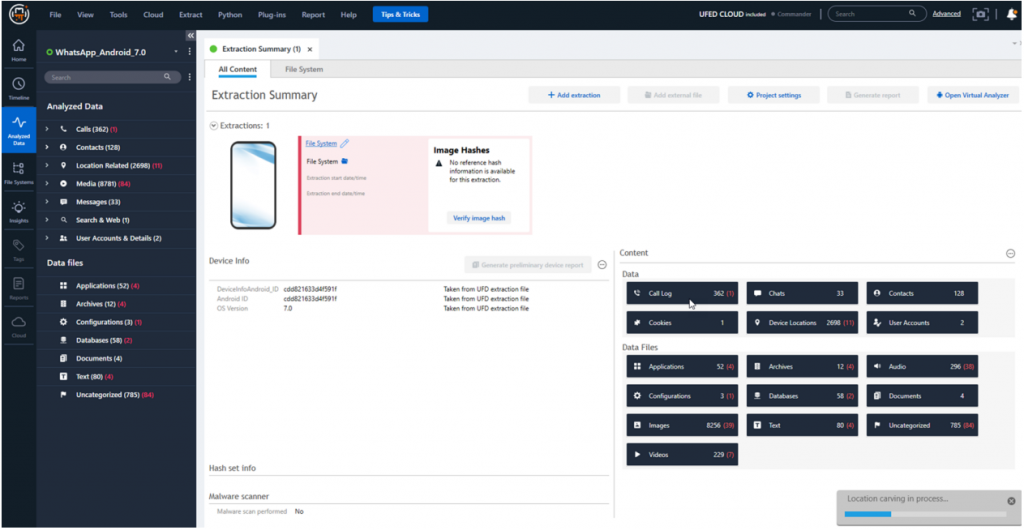Click the Add extraction button

tap(574, 95)
